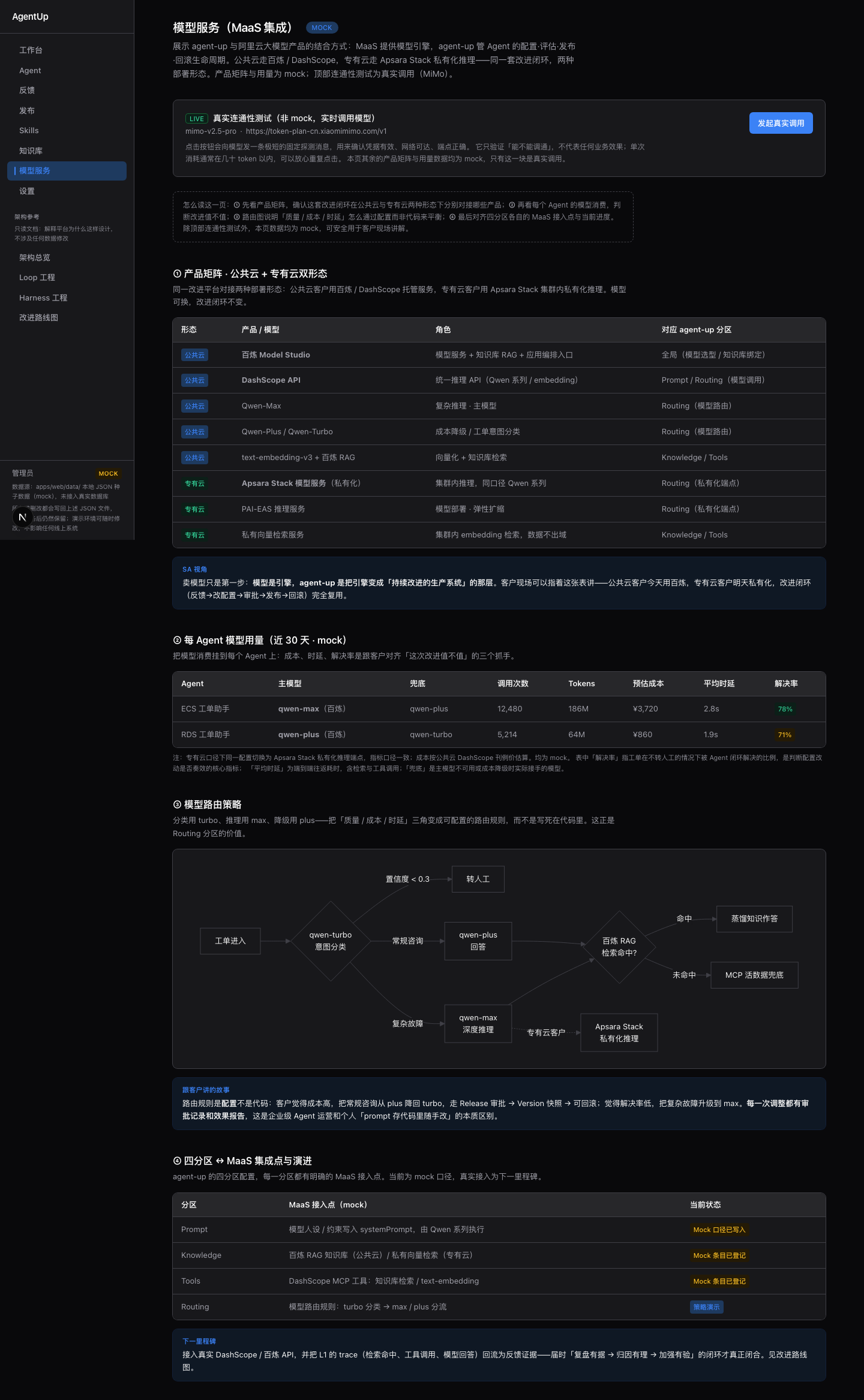Click the 百炼 RAG 检索命中 diamond node
The image size is (864, 1400).
(x=619, y=947)
